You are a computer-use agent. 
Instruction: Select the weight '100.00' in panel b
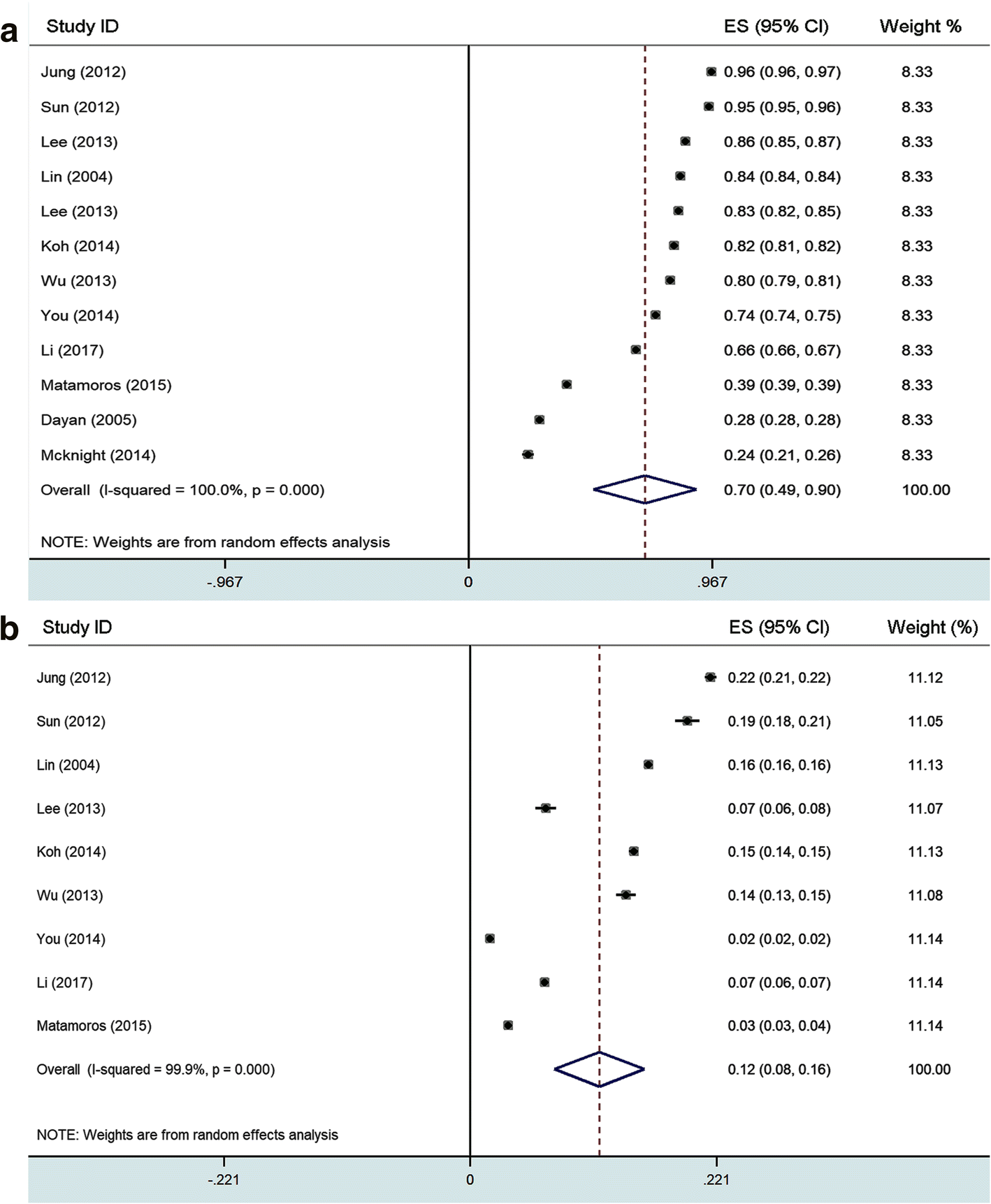click(929, 1069)
